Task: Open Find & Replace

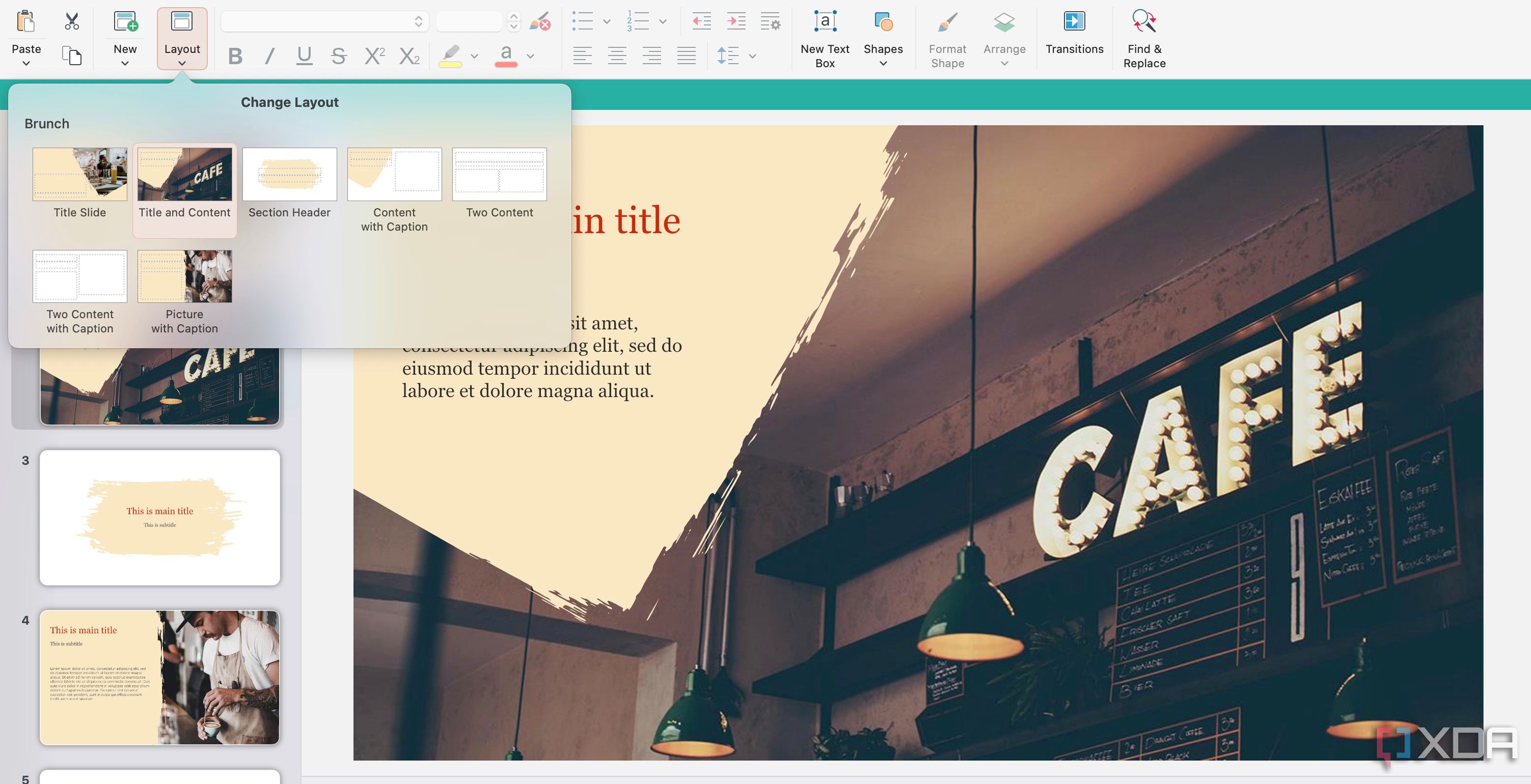Action: tap(1144, 39)
